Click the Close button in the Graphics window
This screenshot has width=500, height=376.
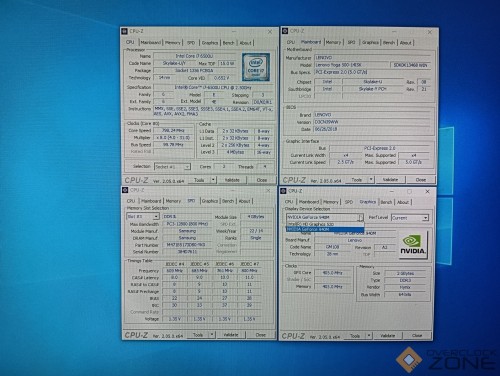pos(417,336)
